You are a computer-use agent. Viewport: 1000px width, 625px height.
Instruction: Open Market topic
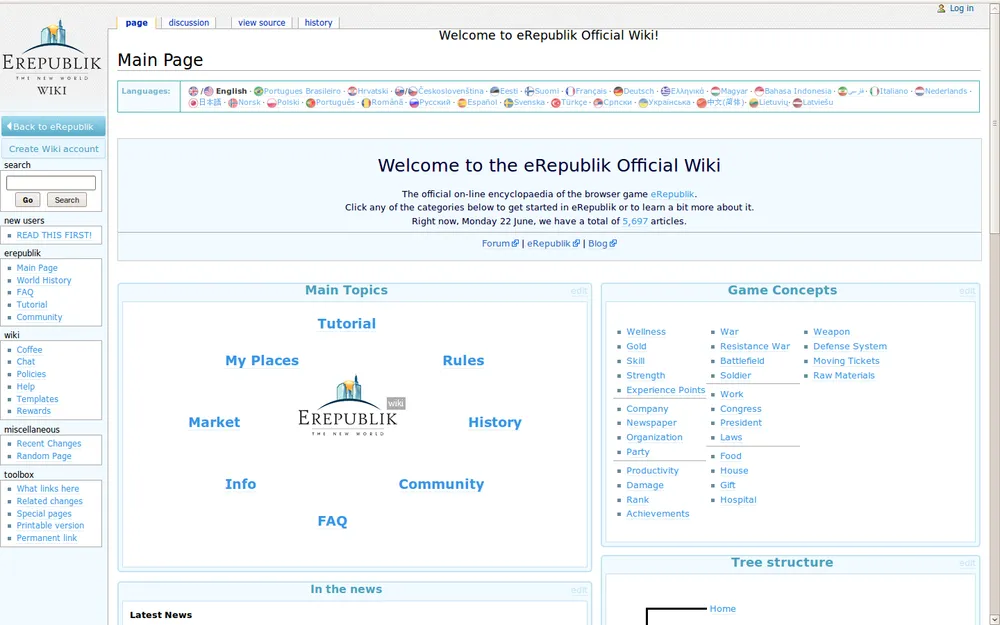pyautogui.click(x=214, y=422)
